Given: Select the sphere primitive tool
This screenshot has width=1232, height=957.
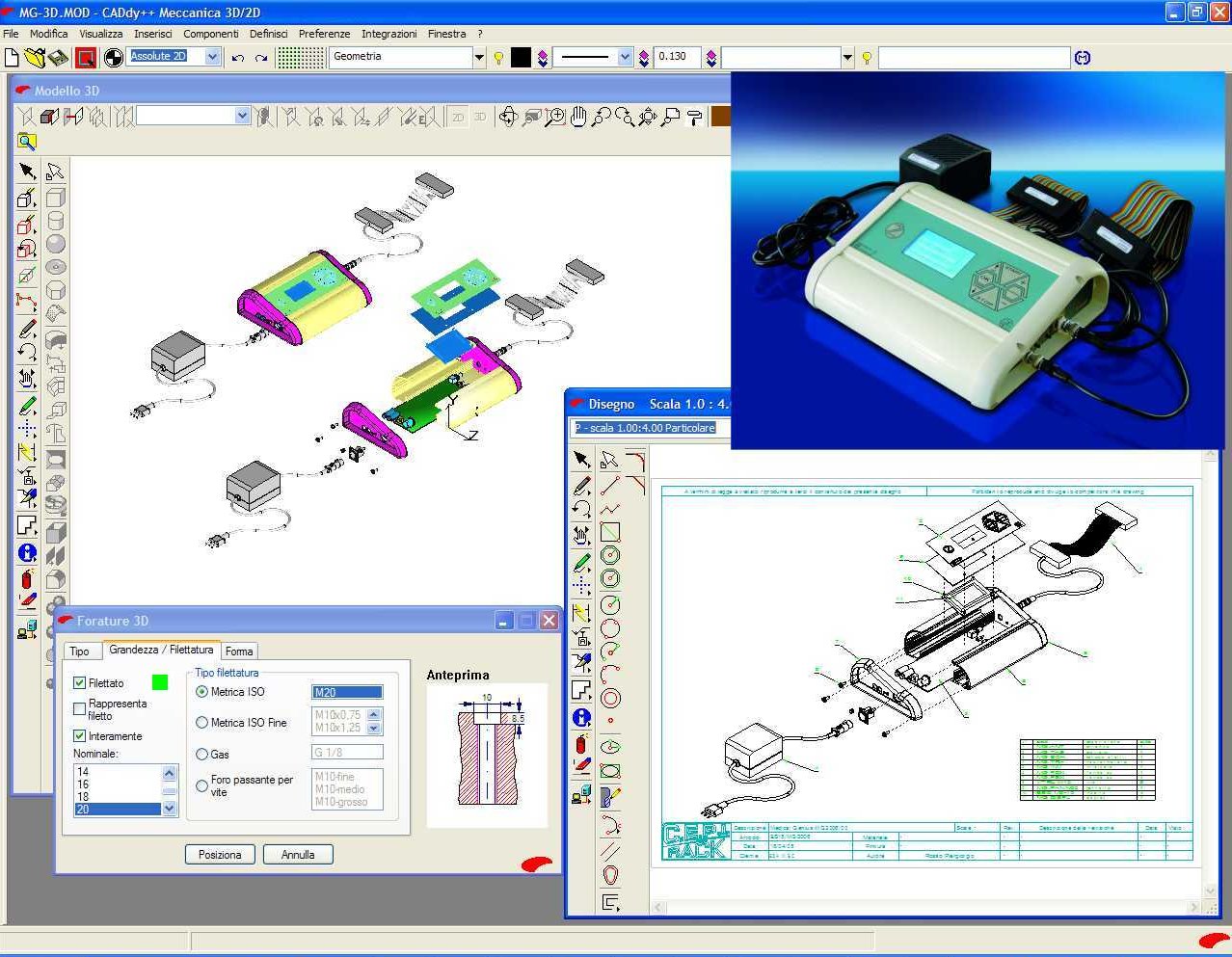Looking at the screenshot, I should (56, 244).
